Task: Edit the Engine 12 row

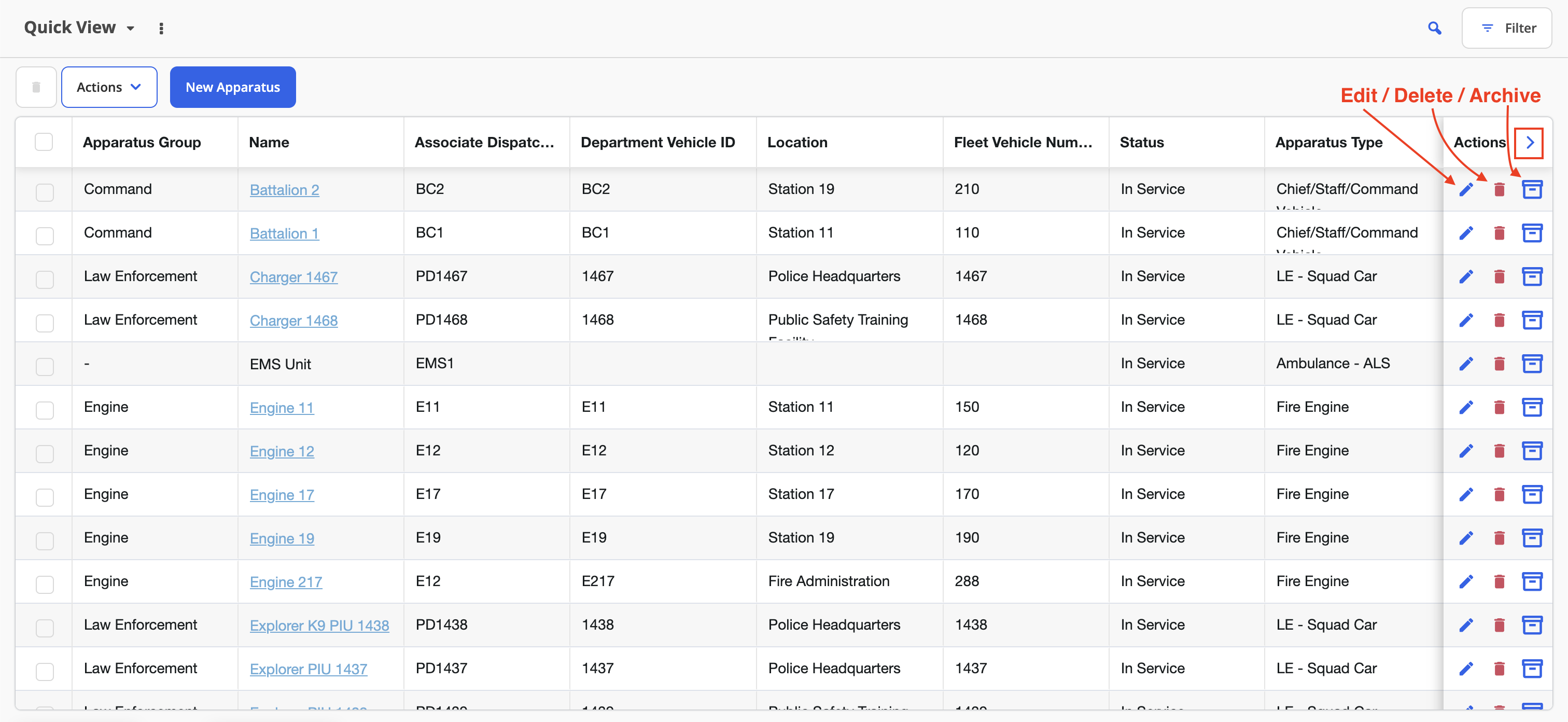Action: (1466, 451)
